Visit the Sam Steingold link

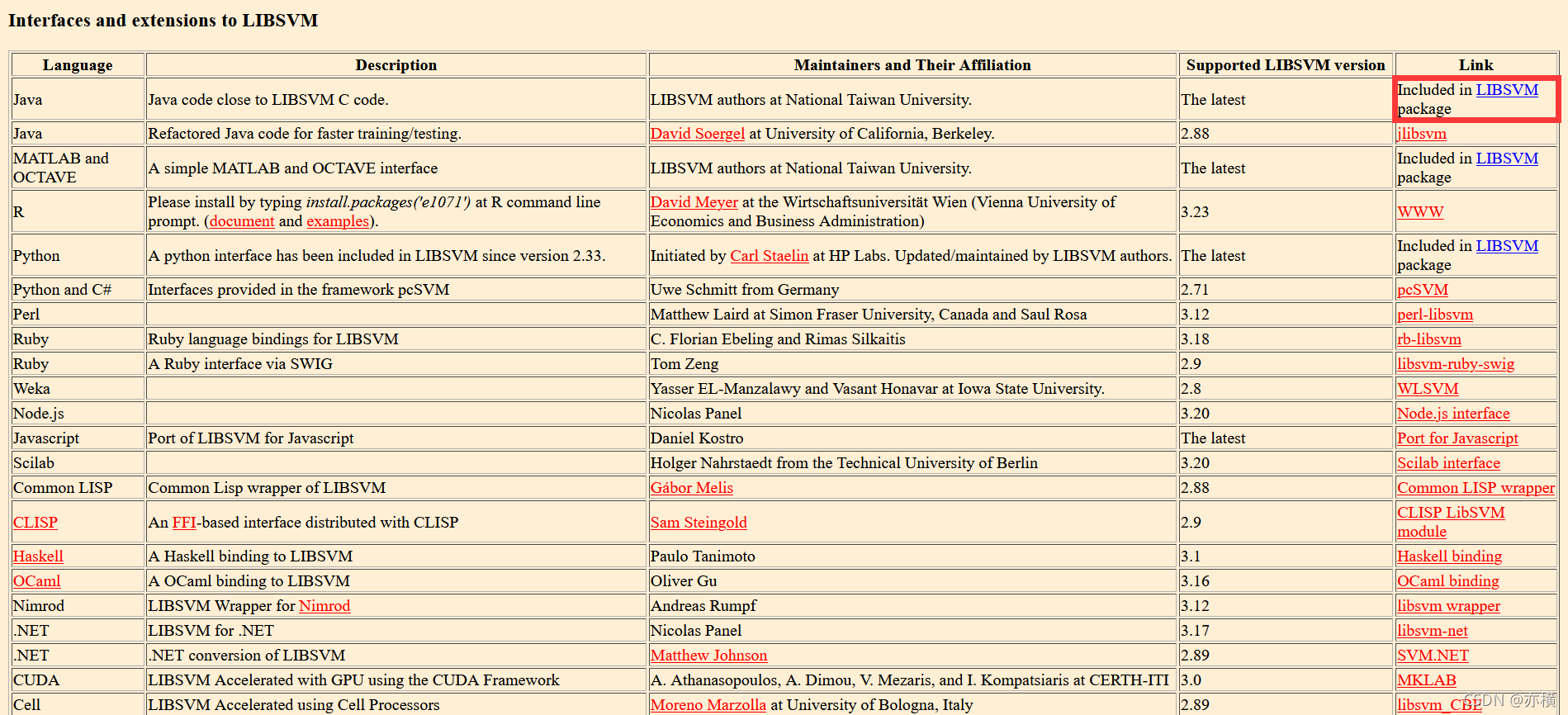point(699,523)
